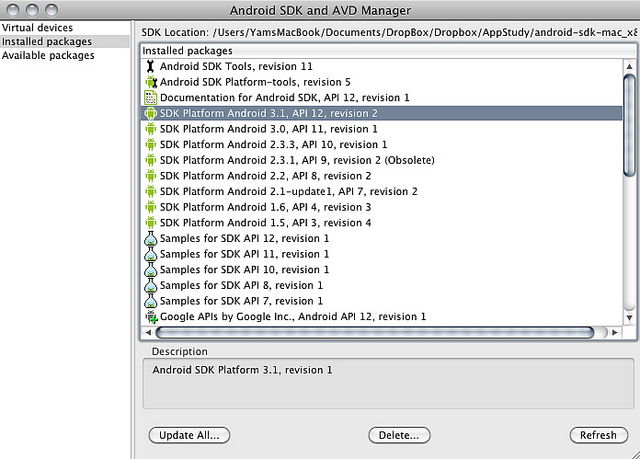640x459 pixels.
Task: Click the window resize grip corner
Action: [635, 454]
